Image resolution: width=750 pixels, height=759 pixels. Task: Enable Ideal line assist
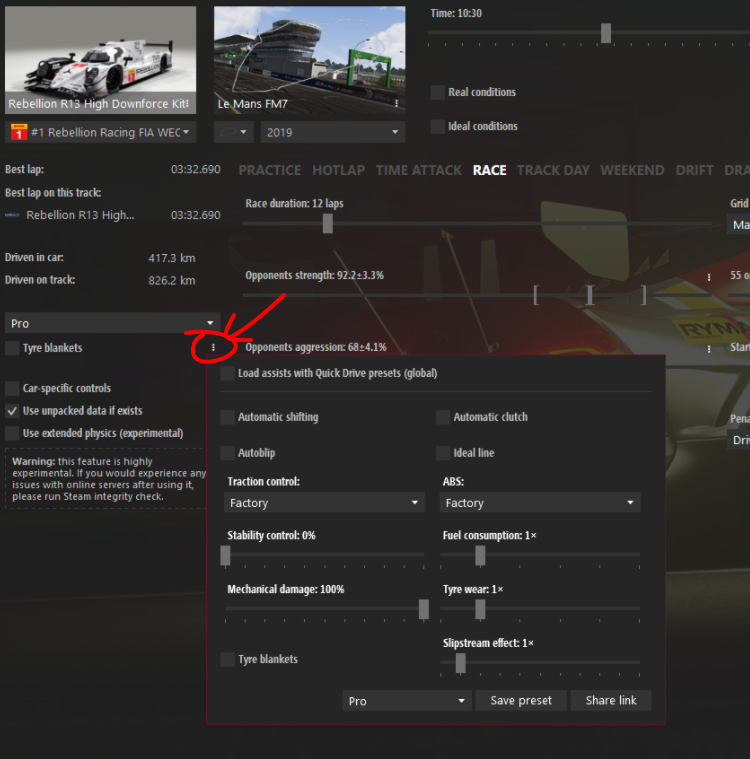coord(443,453)
